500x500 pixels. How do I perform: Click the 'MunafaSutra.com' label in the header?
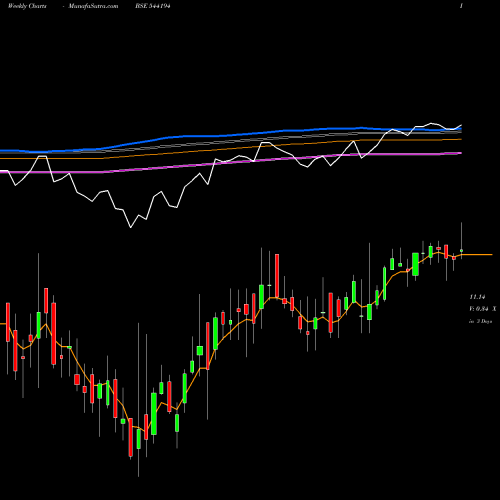pos(93,6)
